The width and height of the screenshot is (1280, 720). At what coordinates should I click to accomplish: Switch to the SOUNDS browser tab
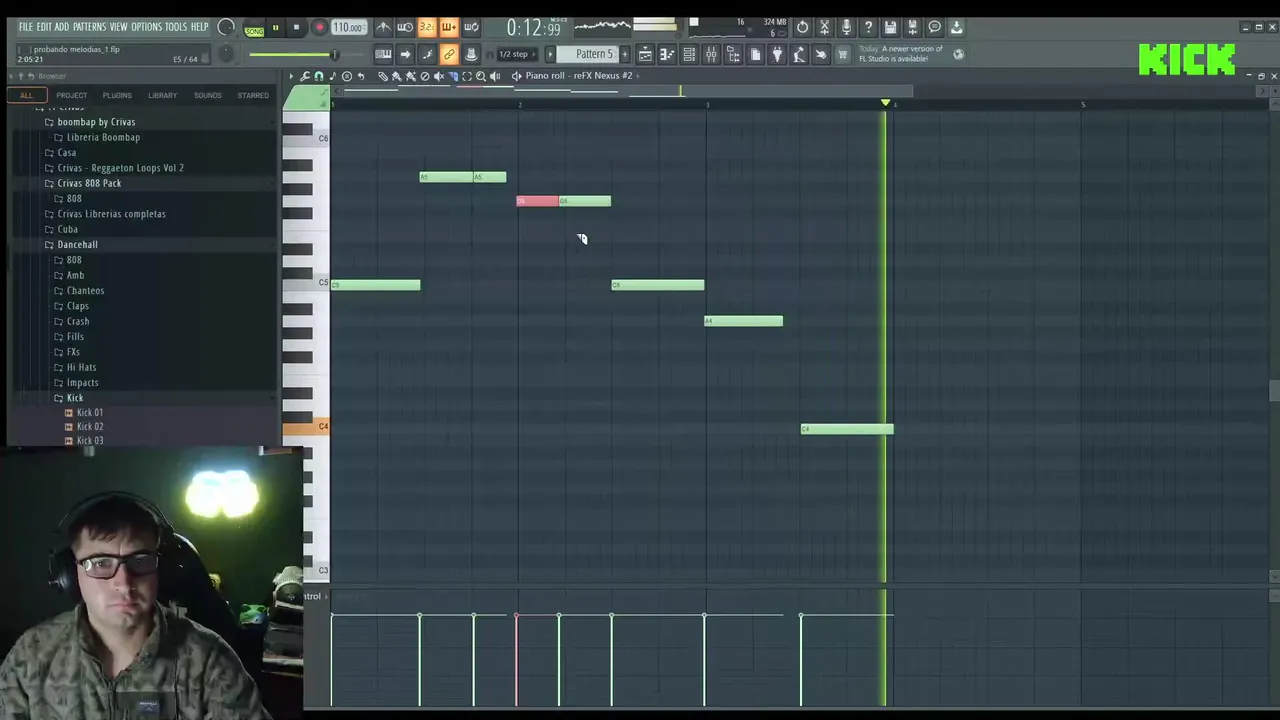pyautogui.click(x=208, y=96)
